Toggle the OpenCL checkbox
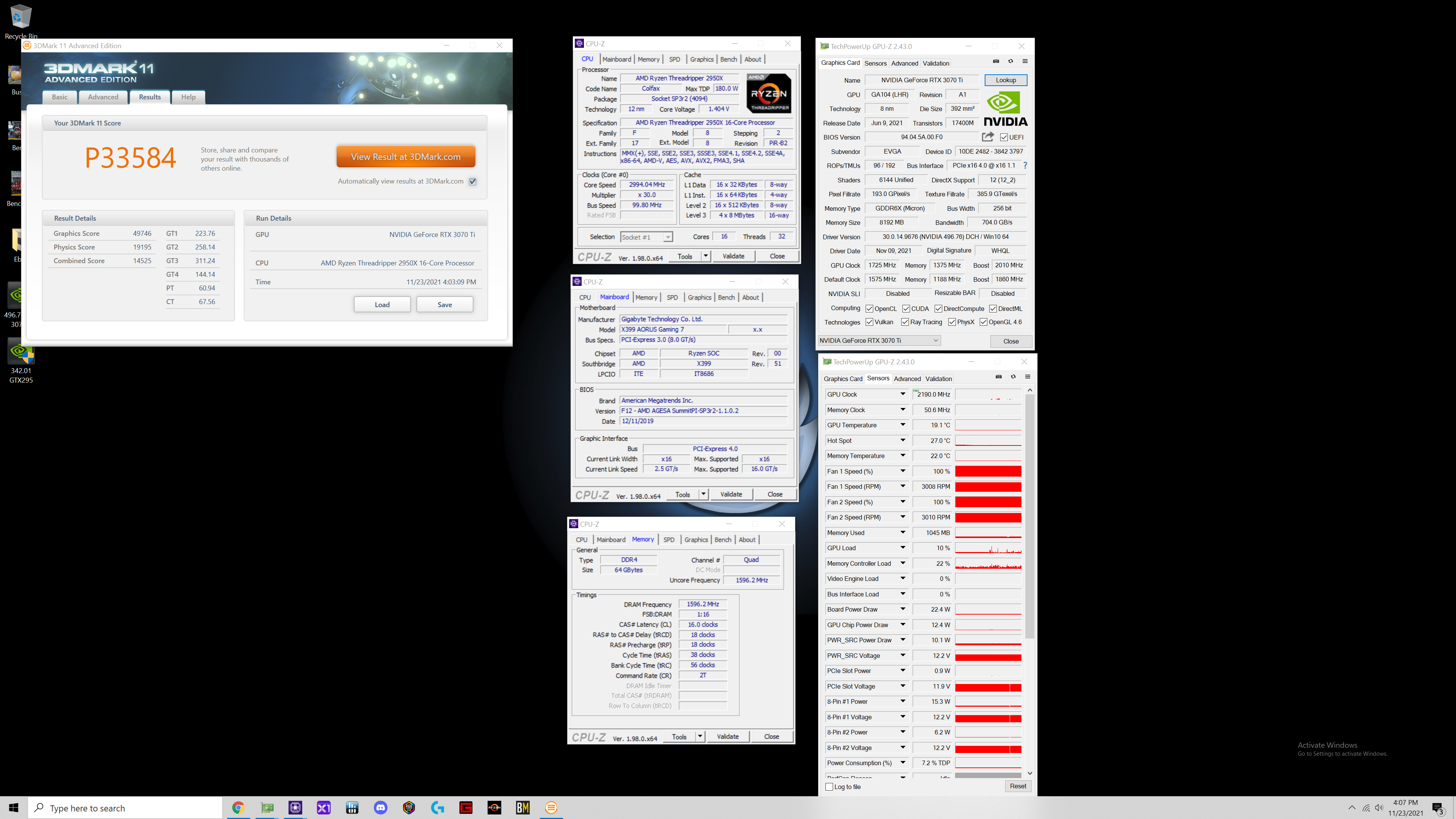 click(869, 309)
